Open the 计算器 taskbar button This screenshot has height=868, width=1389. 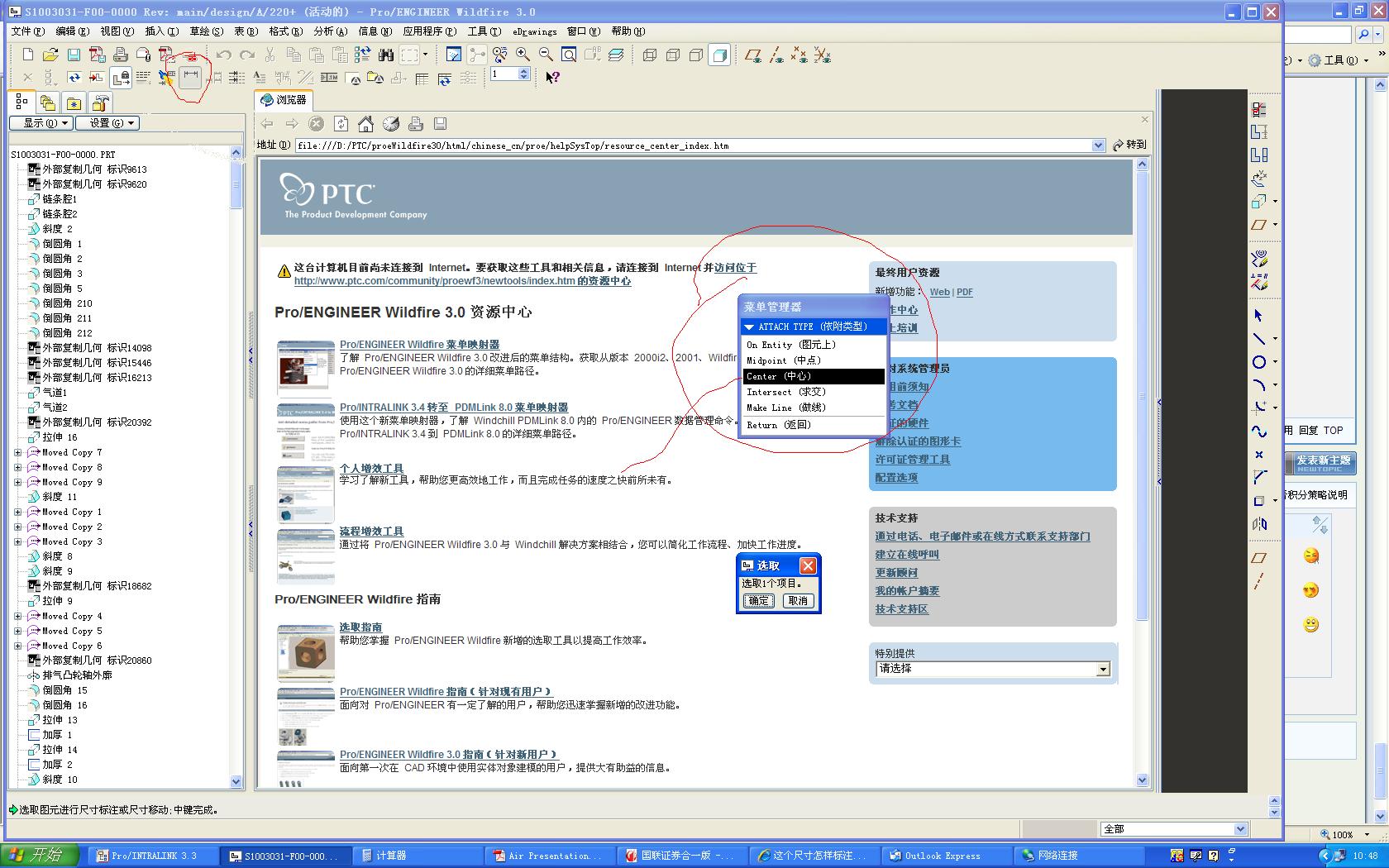[x=418, y=856]
